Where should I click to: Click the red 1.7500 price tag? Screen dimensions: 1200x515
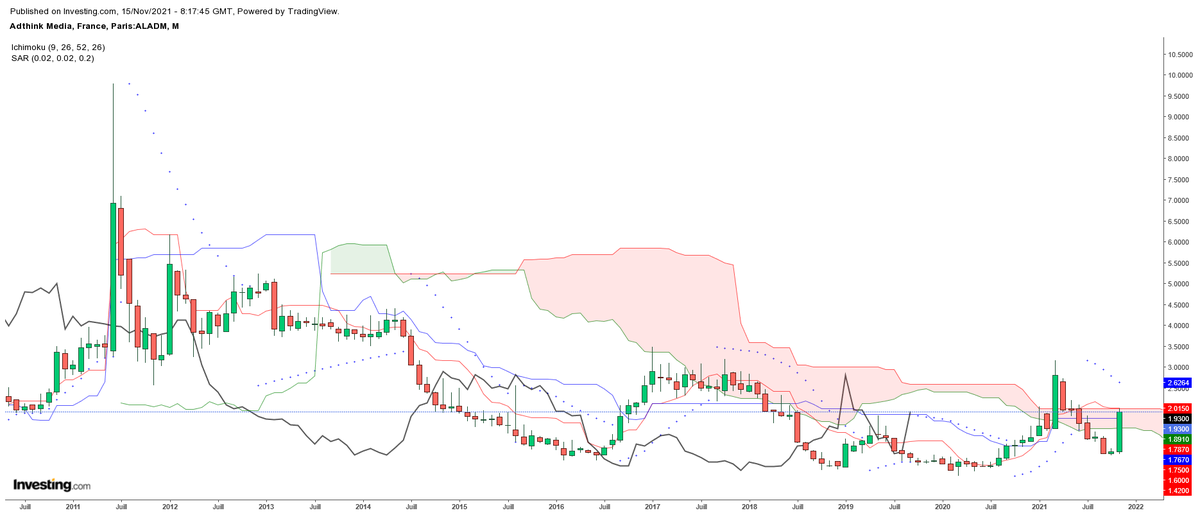pyautogui.click(x=1176, y=469)
